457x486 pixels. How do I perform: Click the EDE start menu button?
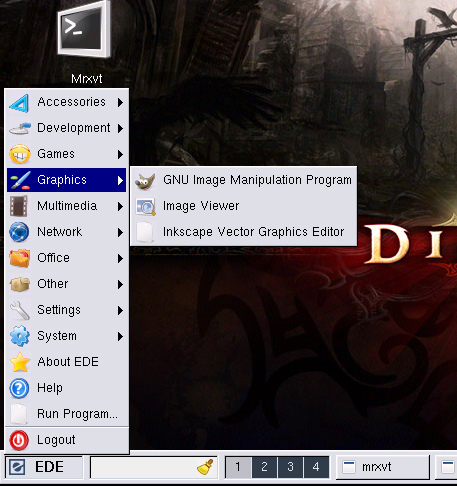(44, 467)
